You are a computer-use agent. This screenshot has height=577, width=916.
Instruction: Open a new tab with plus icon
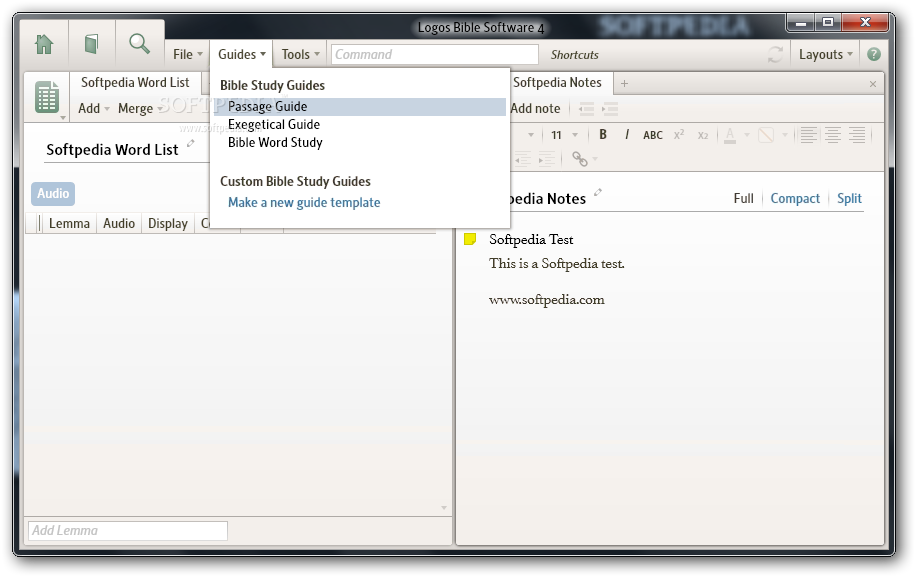pos(624,84)
